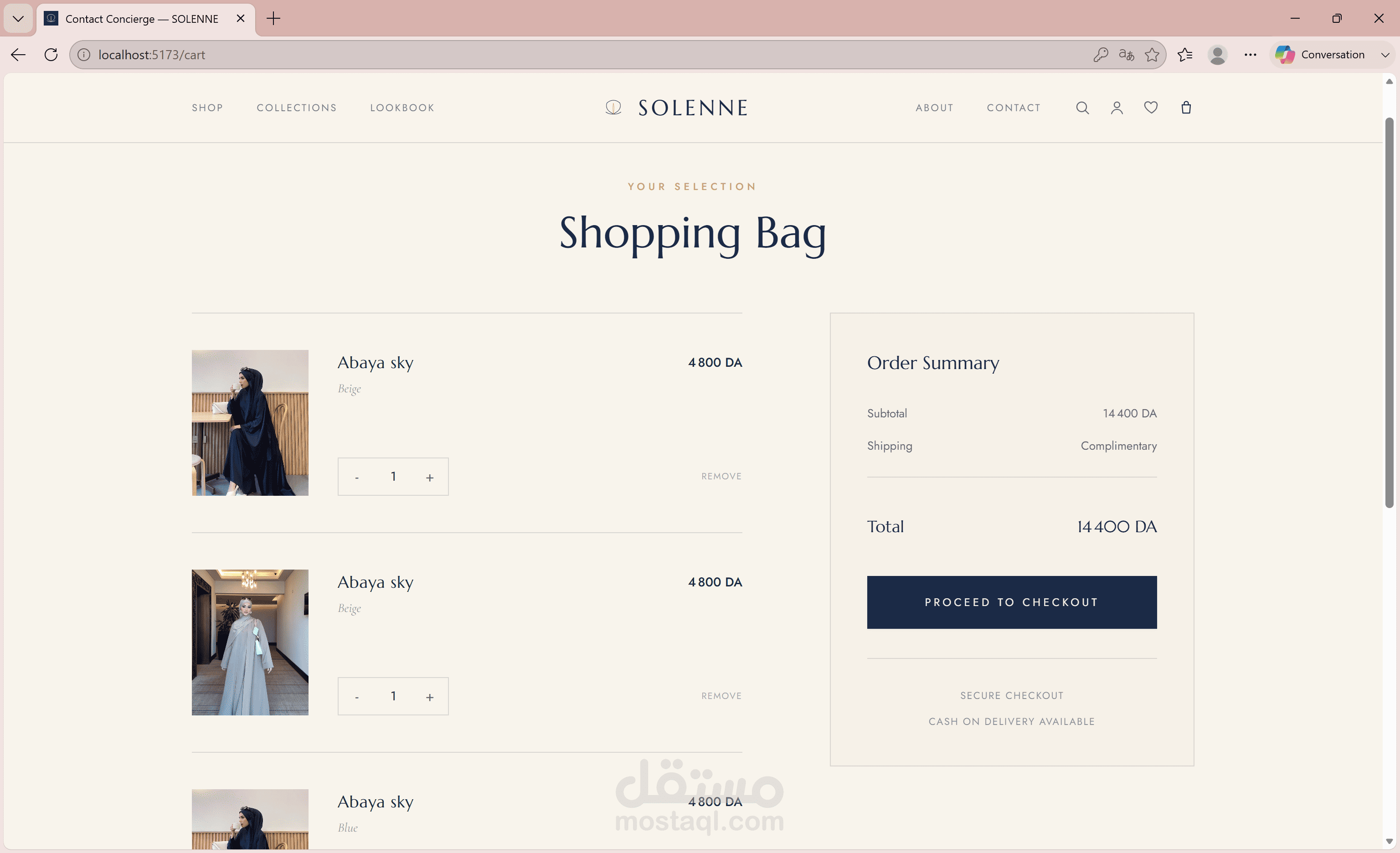The image size is (1400, 853).
Task: Click the Blue Abaya sky product title
Action: [x=376, y=802]
